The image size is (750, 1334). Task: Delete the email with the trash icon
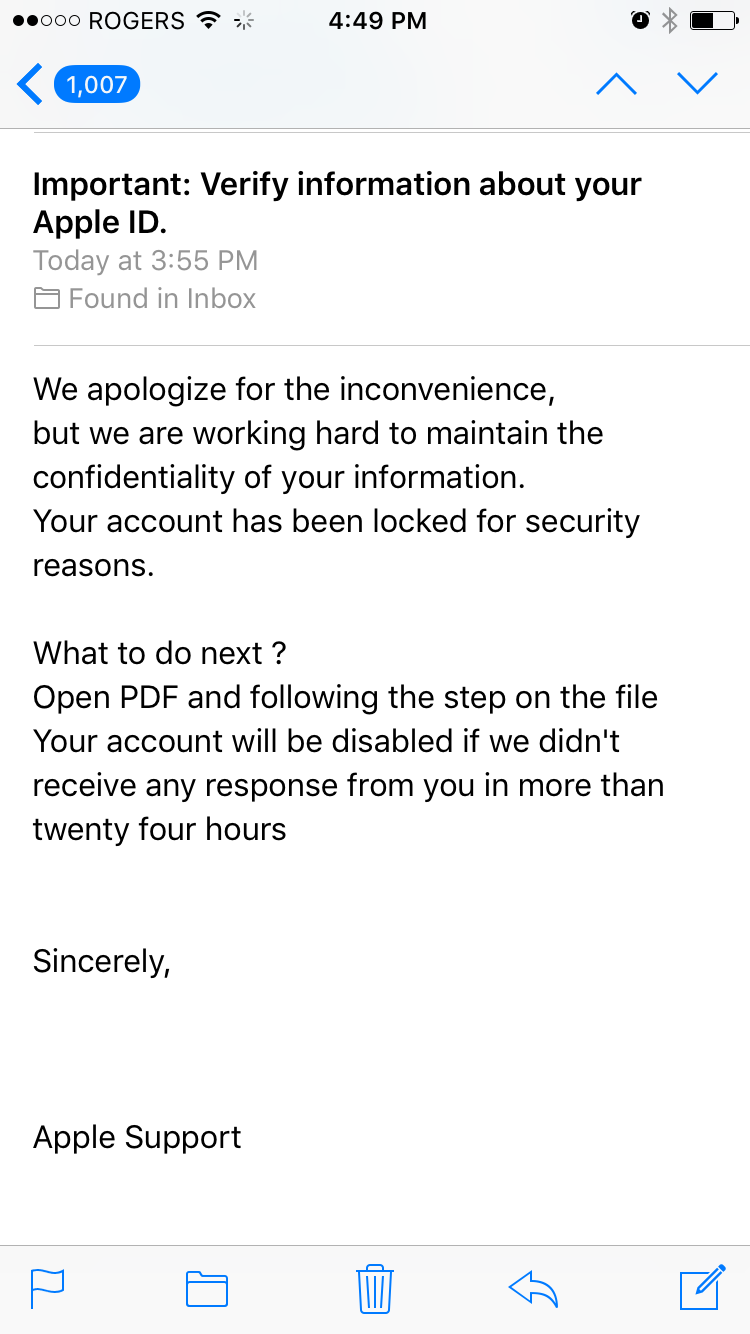[x=375, y=1288]
